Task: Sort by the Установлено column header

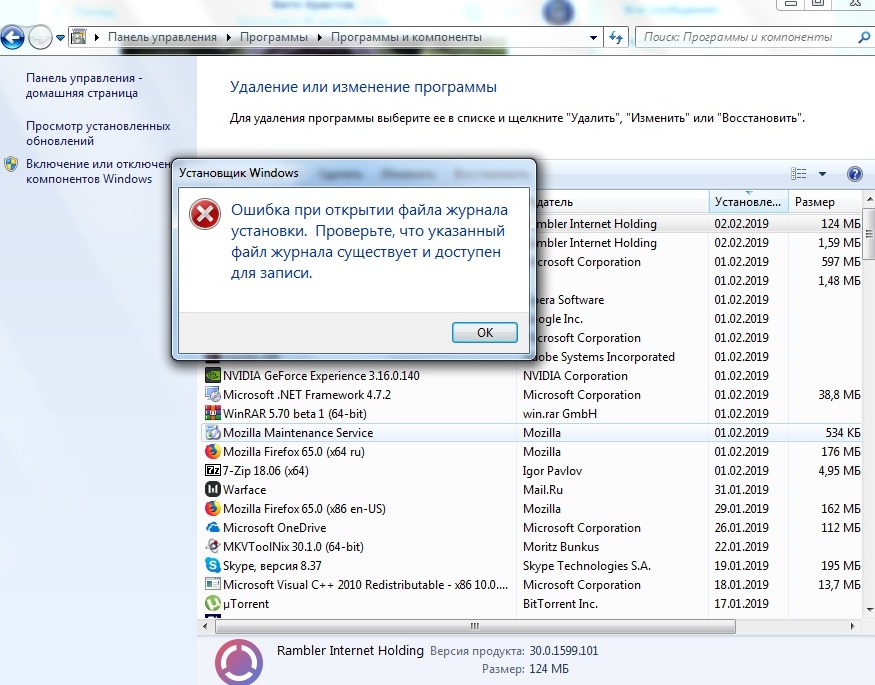Action: click(x=748, y=202)
